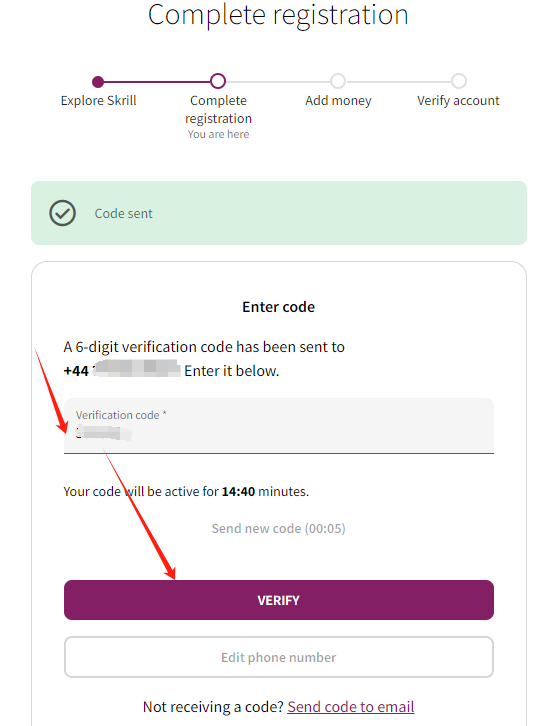This screenshot has height=726, width=538.
Task: Click the Add money step label
Action: [338, 100]
